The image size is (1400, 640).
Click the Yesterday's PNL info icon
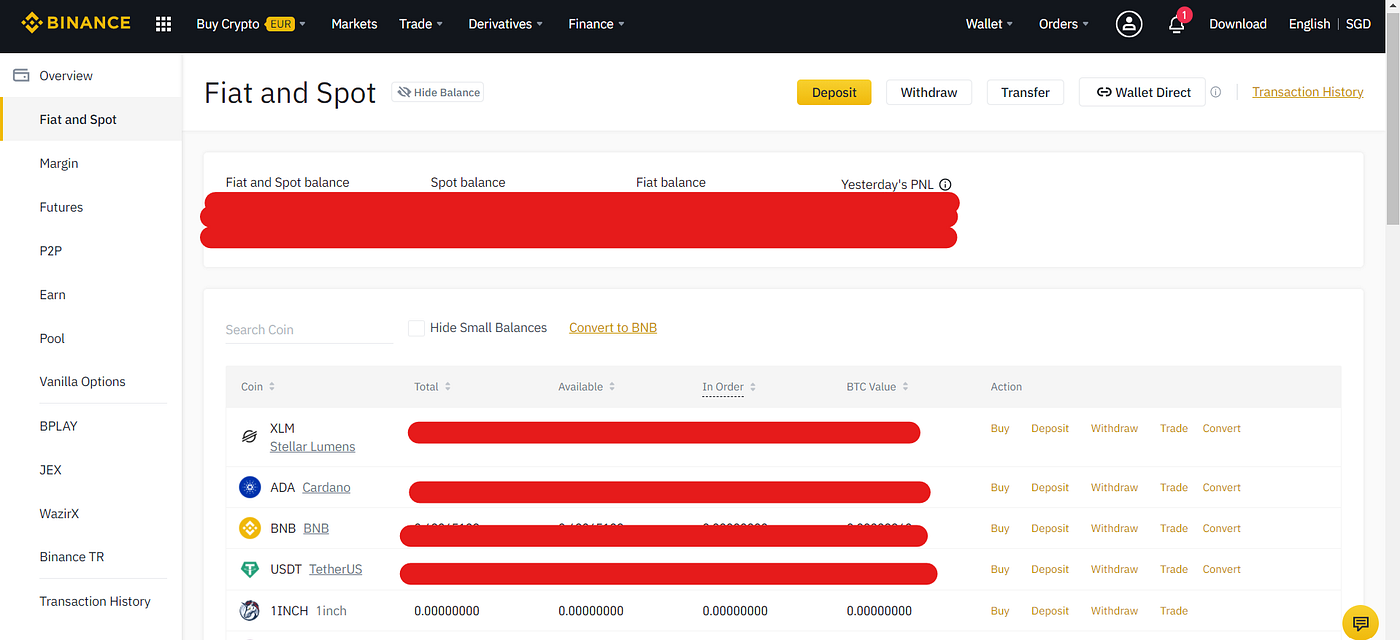(945, 184)
